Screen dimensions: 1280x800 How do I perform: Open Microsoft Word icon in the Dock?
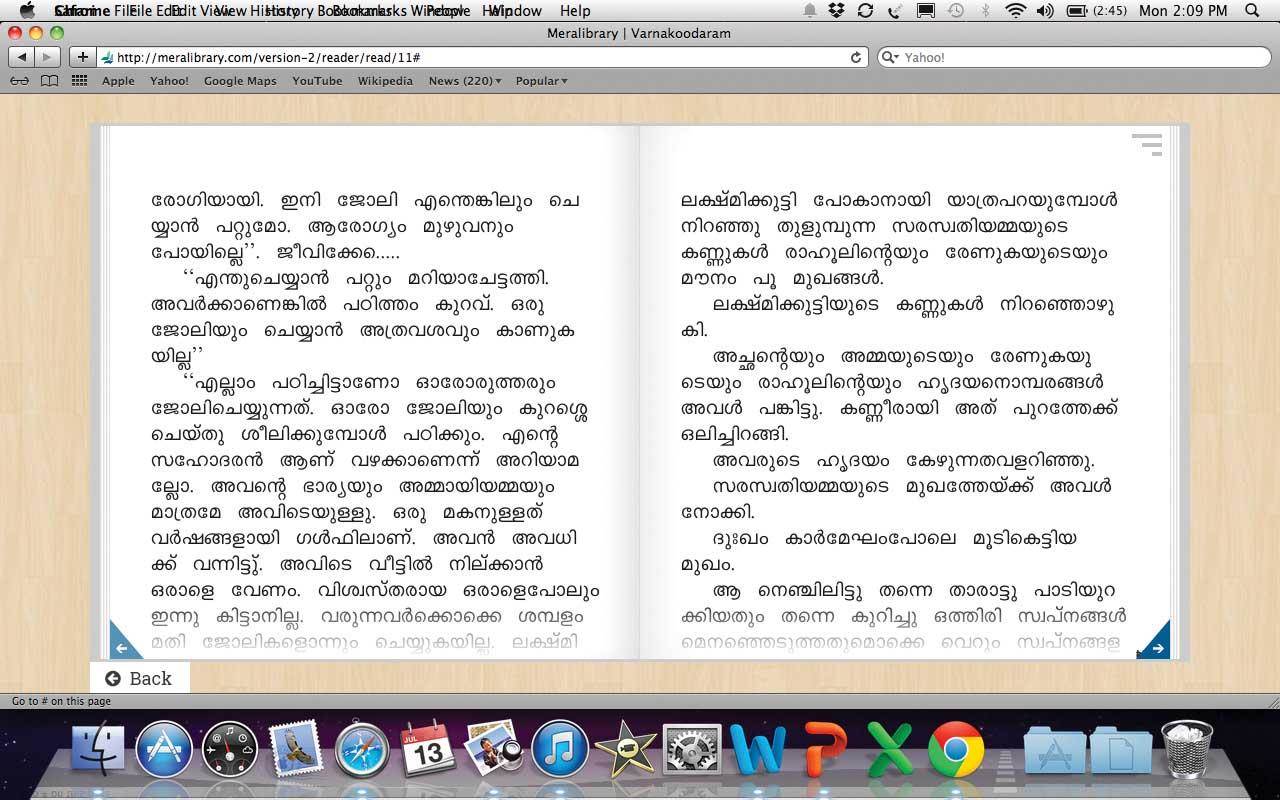point(758,749)
